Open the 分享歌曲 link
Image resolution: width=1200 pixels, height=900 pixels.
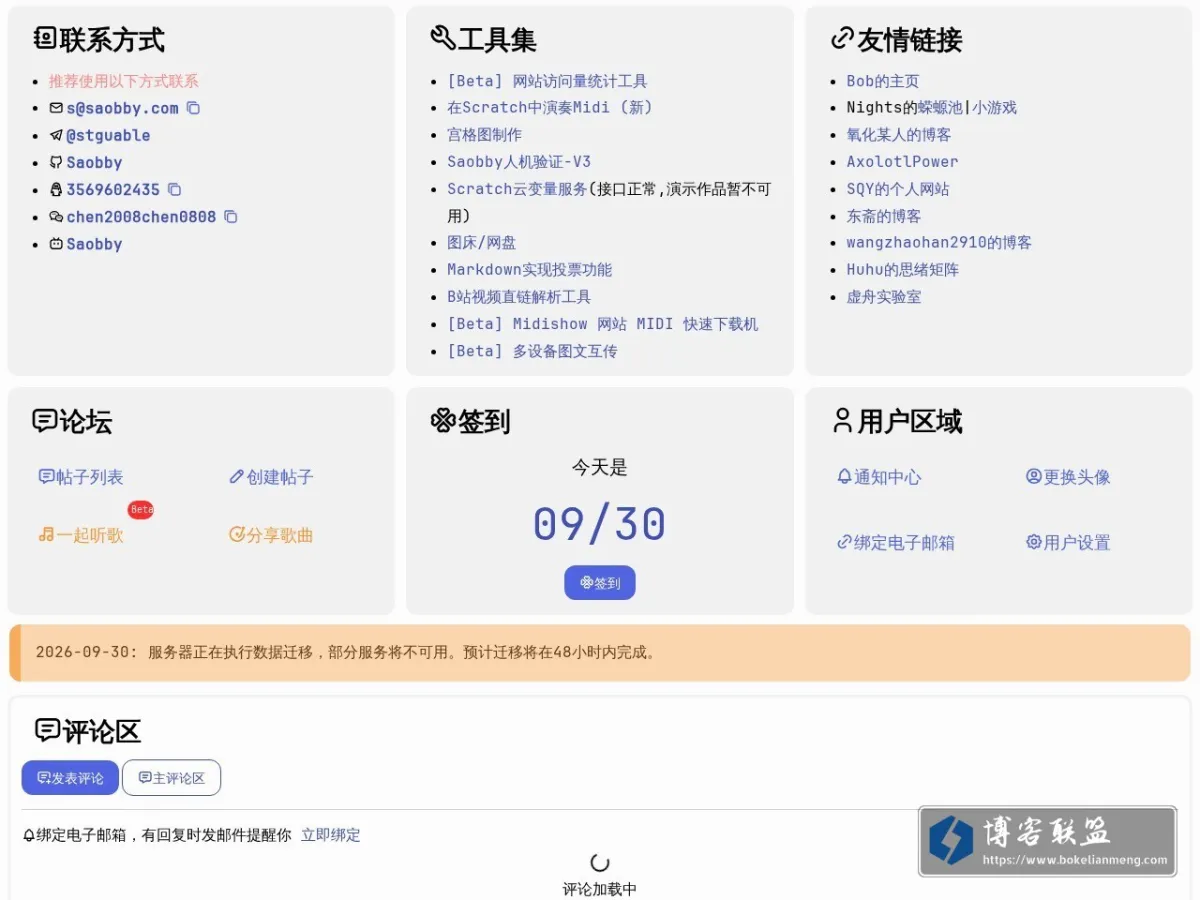click(x=271, y=535)
